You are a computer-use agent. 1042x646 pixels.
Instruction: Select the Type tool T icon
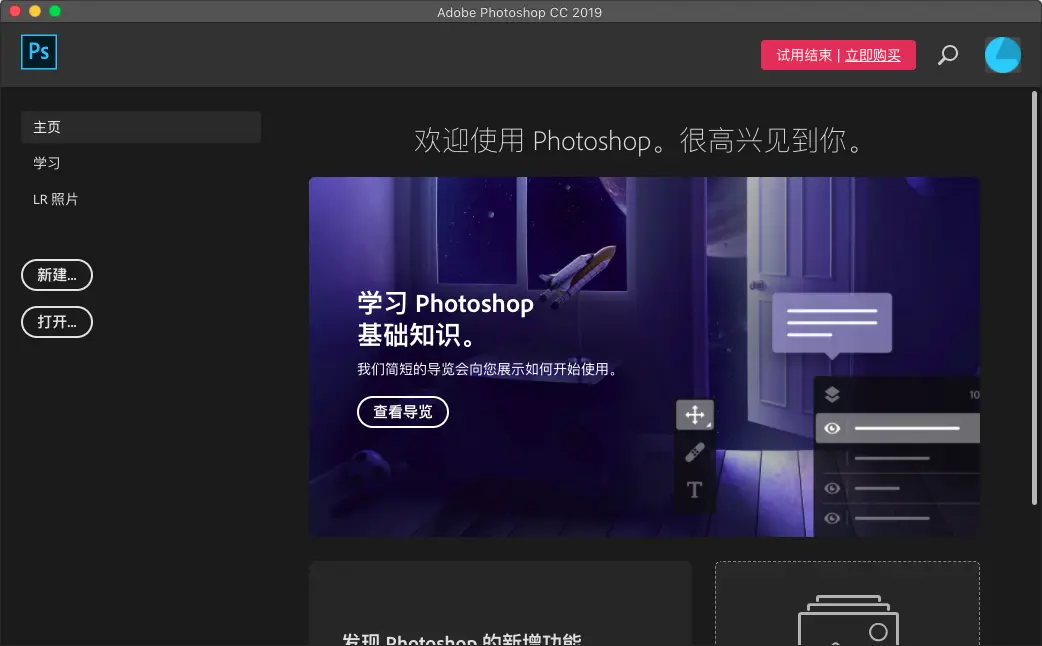point(694,489)
